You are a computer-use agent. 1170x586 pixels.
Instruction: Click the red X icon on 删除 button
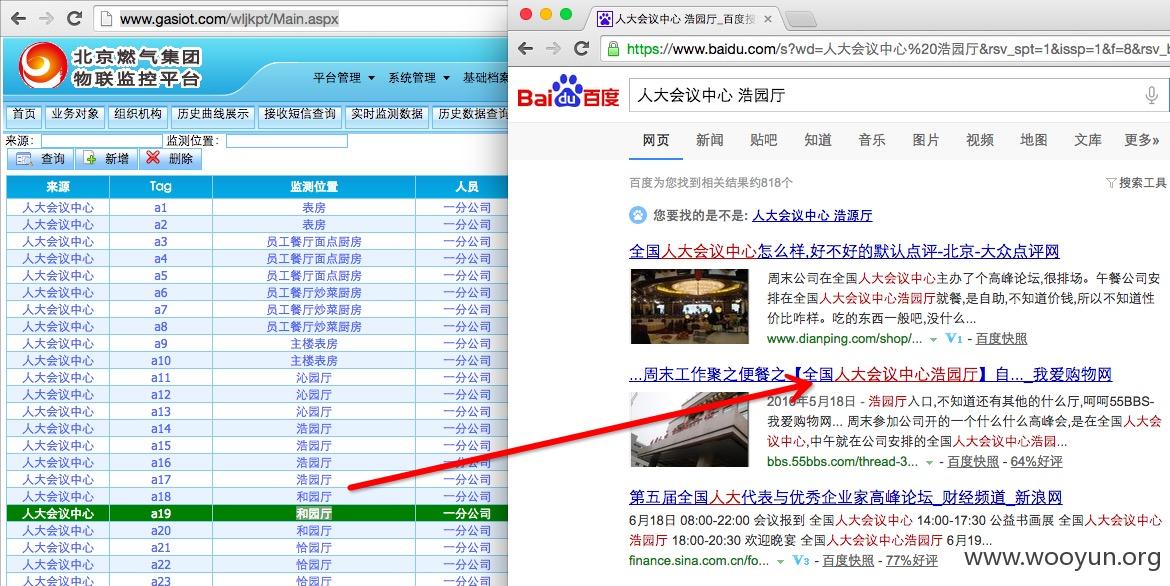pyautogui.click(x=154, y=158)
